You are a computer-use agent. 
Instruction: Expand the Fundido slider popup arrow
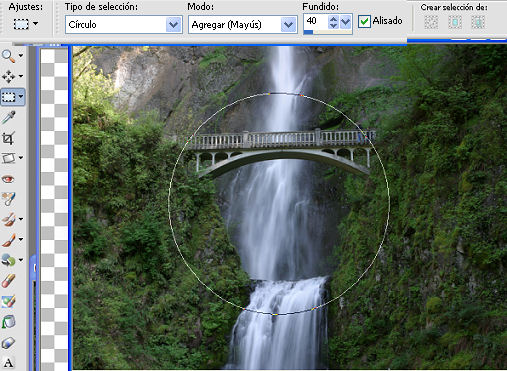click(346, 22)
